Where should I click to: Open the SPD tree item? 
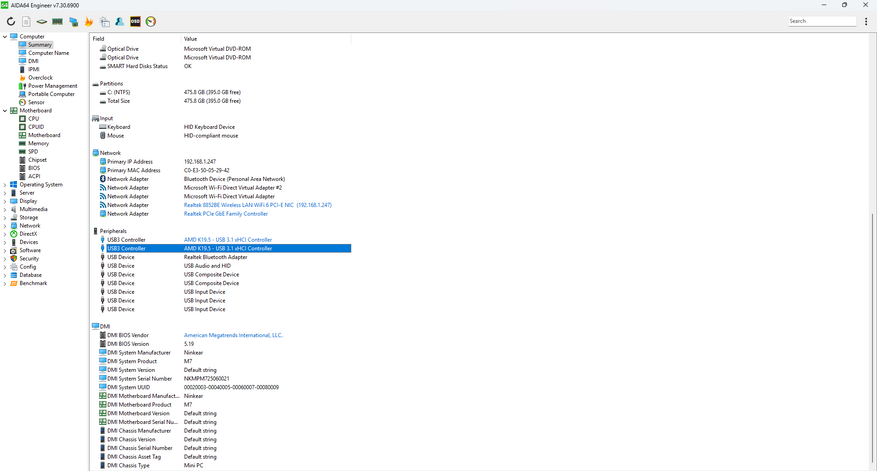[33, 152]
